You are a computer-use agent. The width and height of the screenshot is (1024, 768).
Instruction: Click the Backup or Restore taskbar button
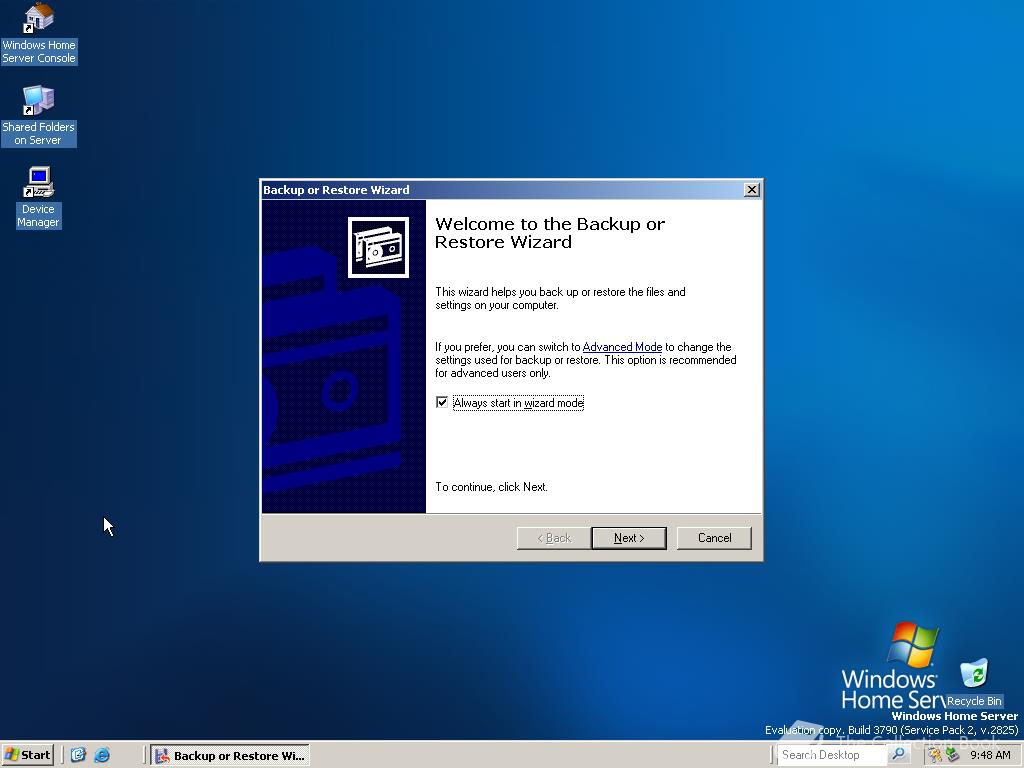click(x=230, y=756)
